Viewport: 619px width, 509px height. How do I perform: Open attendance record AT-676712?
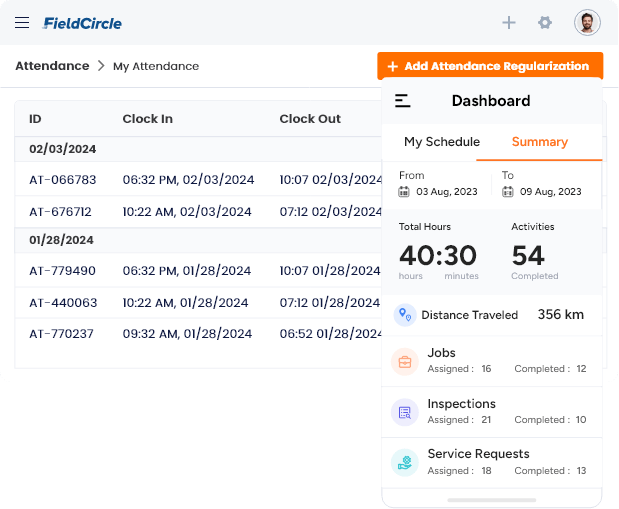(60, 212)
